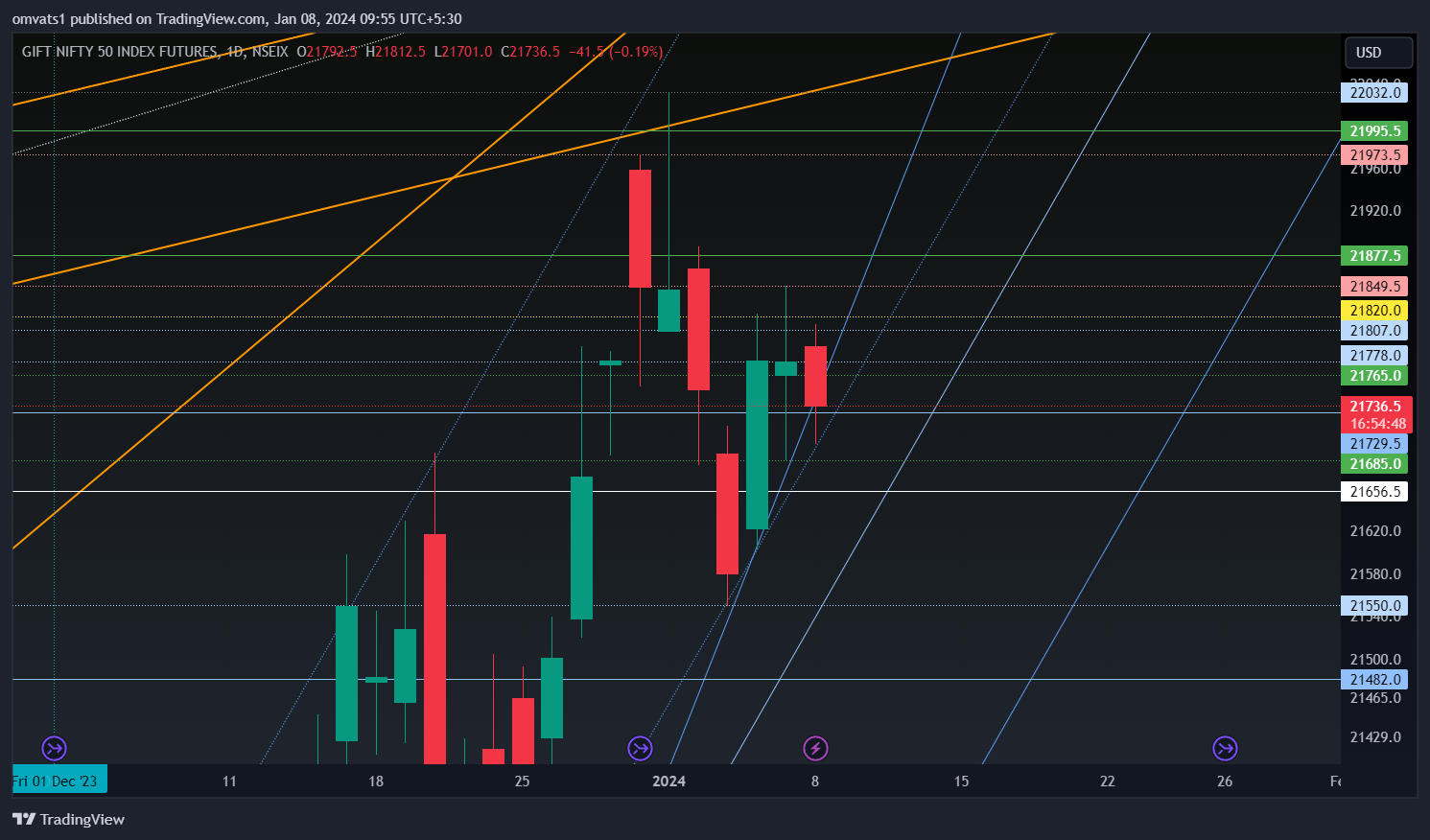This screenshot has height=840, width=1430.
Task: Click the Close value 21736.5 in the legend
Action: coord(534,52)
